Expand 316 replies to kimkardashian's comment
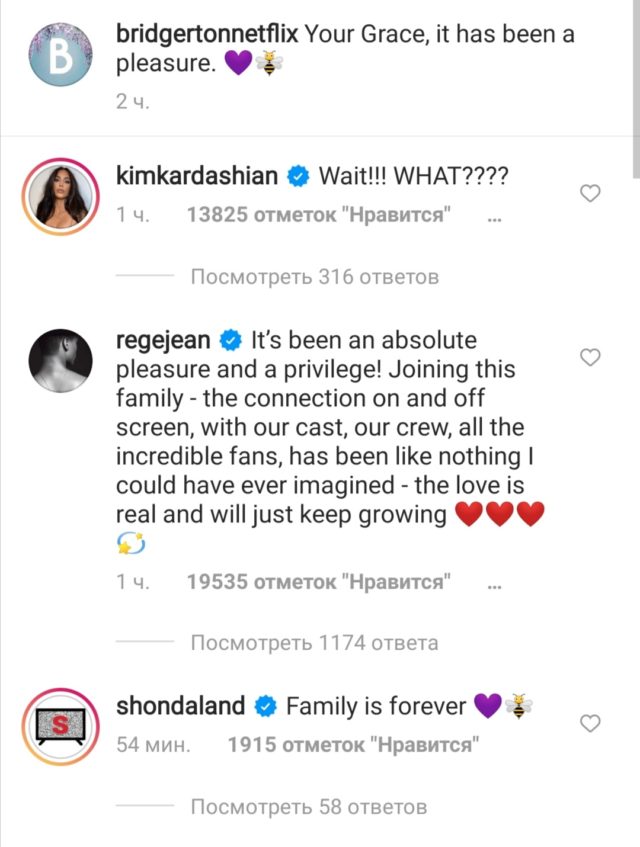 [314, 277]
